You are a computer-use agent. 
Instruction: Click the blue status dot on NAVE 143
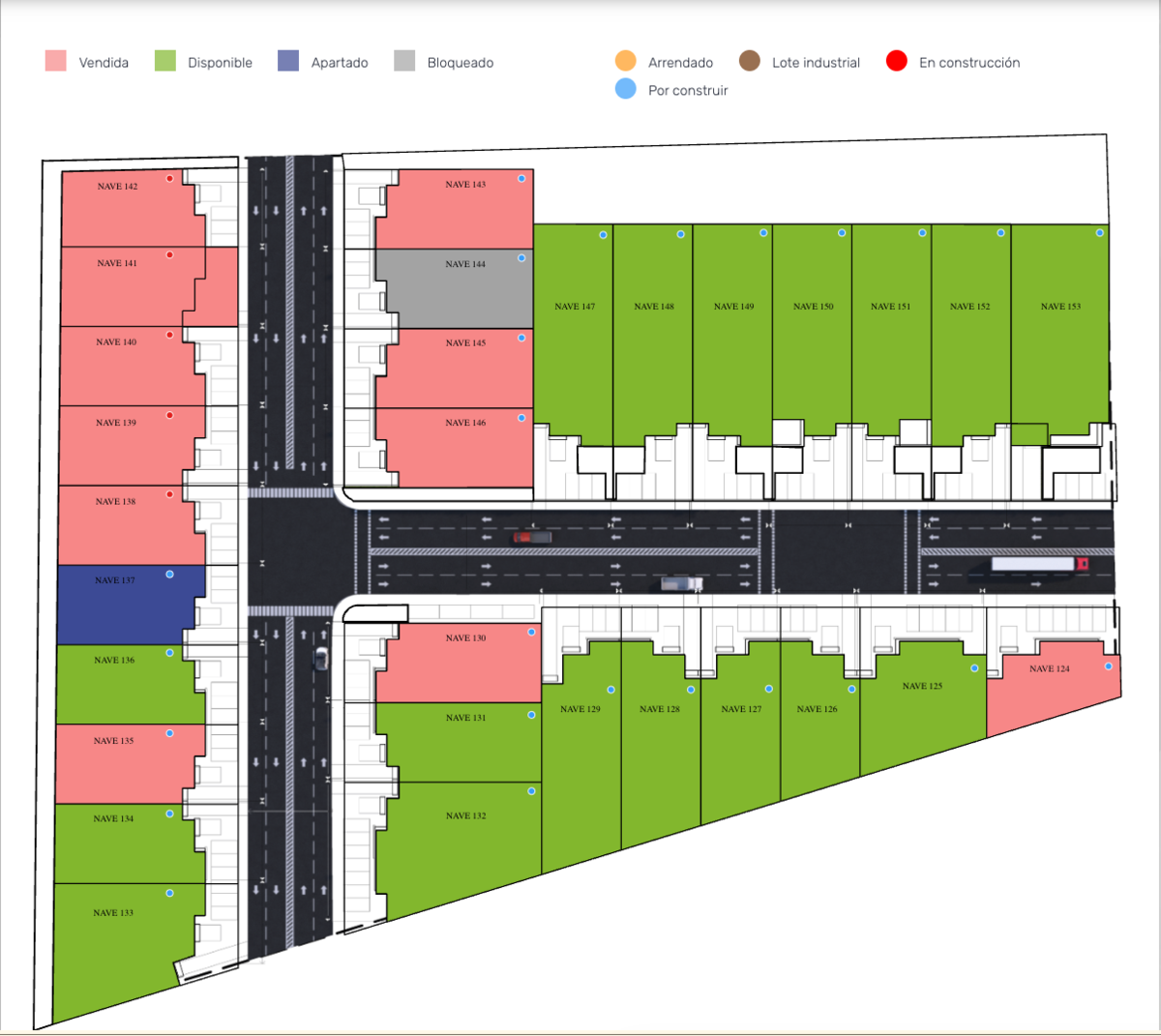(x=521, y=179)
